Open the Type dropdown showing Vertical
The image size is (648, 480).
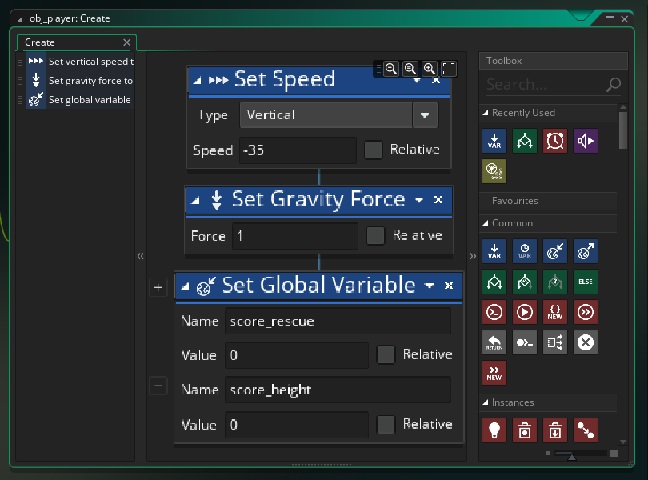pos(426,115)
